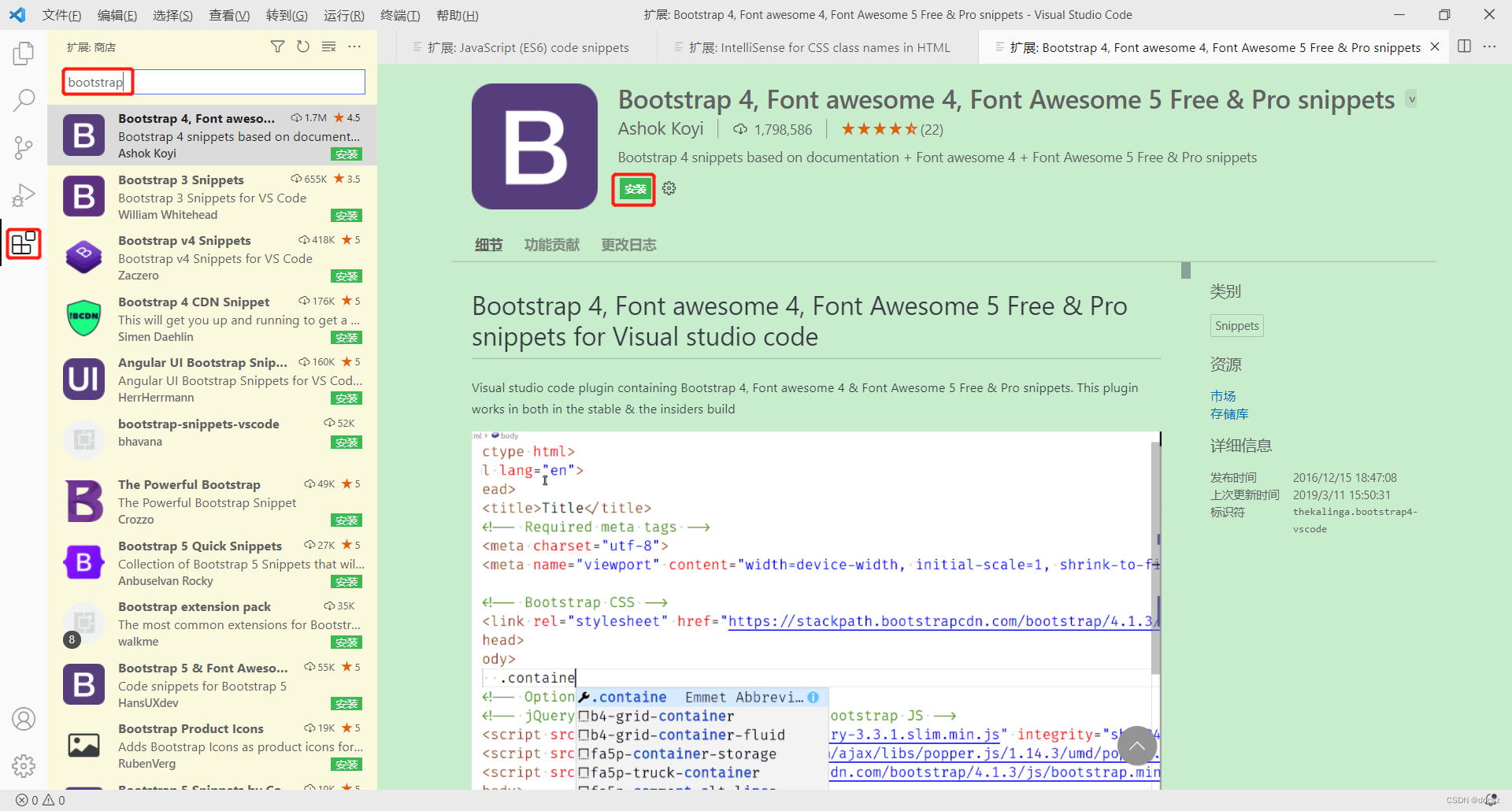Select the 细节 details tab
Viewport: 1512px width, 811px height.
pos(488,245)
